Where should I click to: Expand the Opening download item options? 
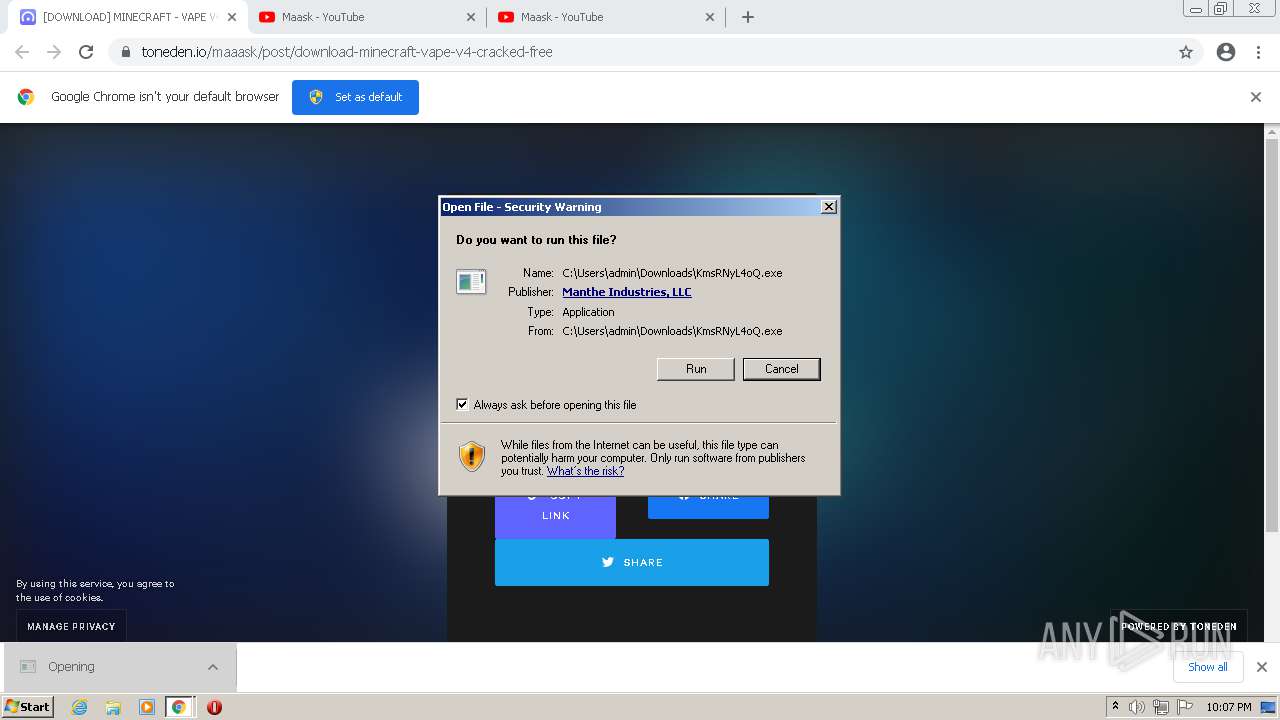(x=213, y=667)
